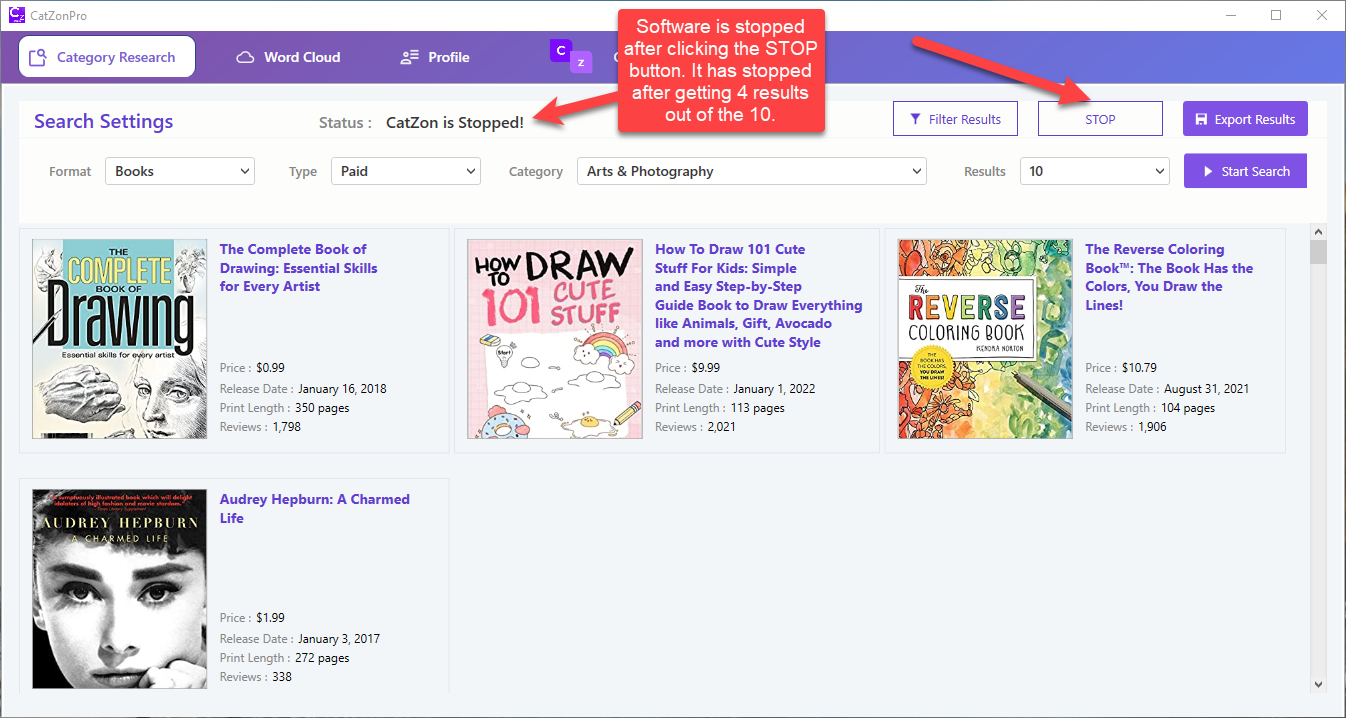Click the Export Results button
Screen dimensions: 1346x718
(x=1244, y=119)
